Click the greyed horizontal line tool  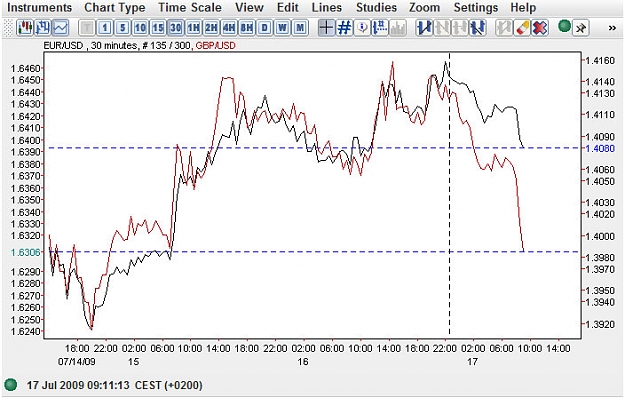[460, 28]
